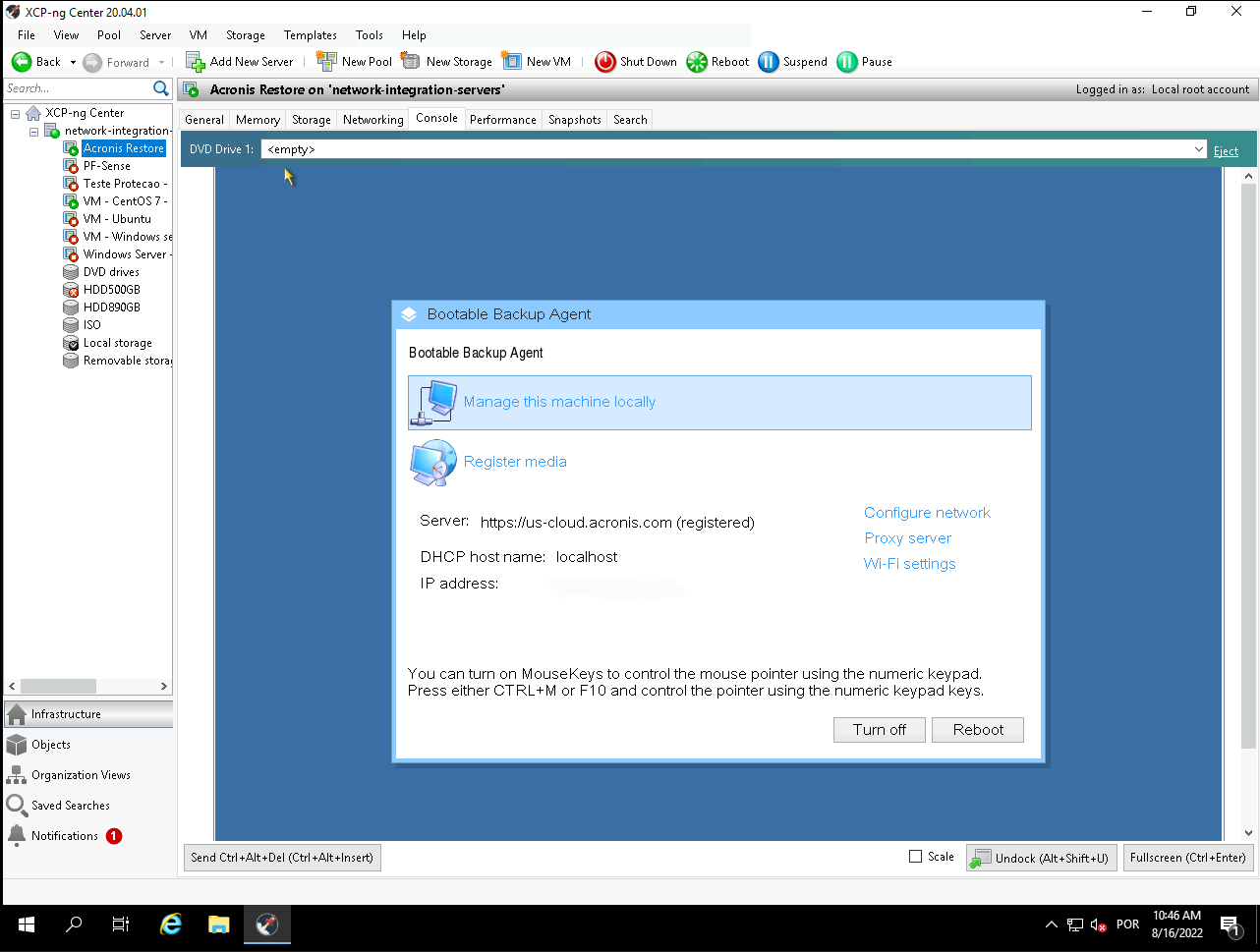The width and height of the screenshot is (1260, 952).
Task: Open the Saved Searches magnifier icon
Action: click(17, 806)
